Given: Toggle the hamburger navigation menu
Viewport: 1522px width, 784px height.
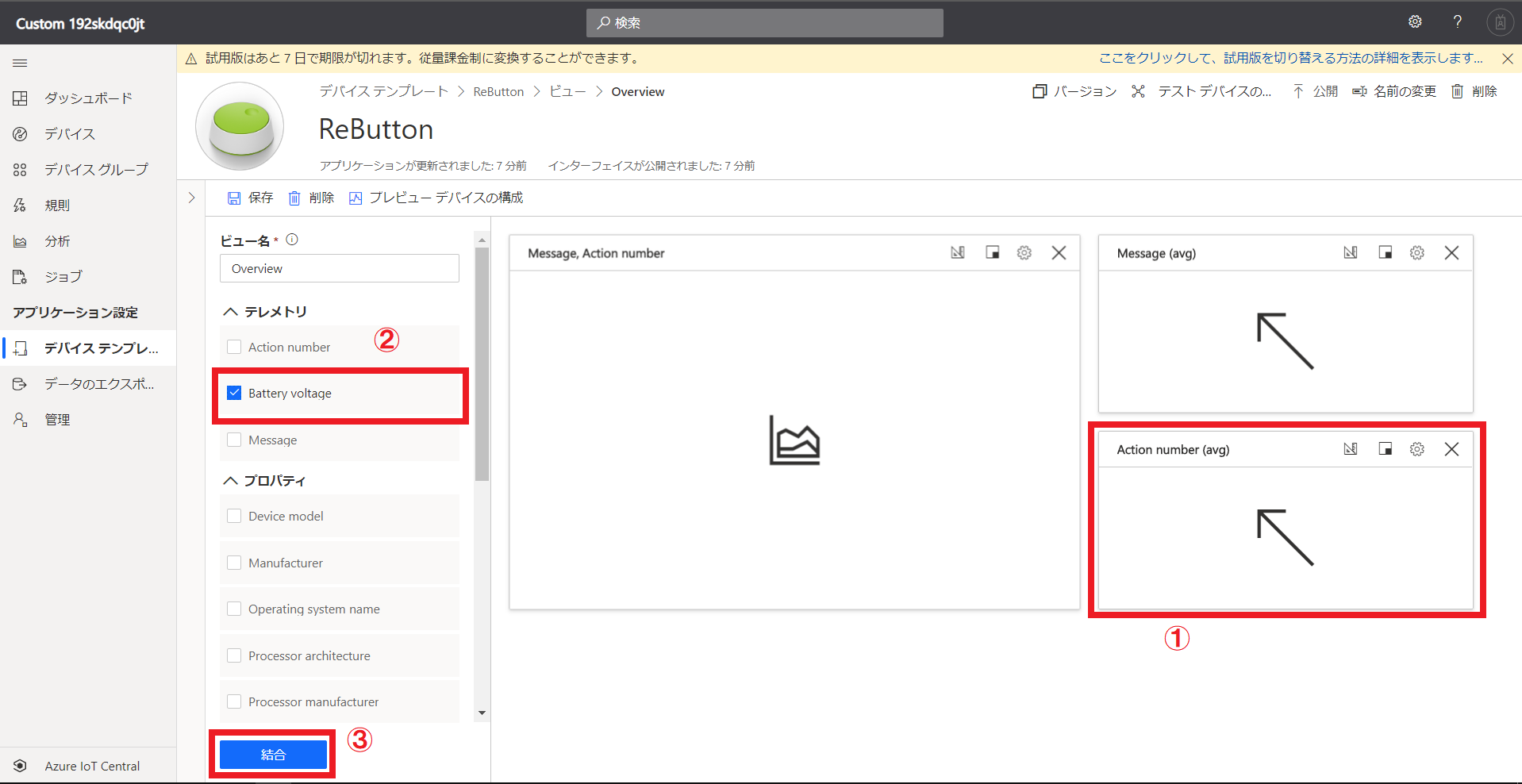Looking at the screenshot, I should [x=21, y=63].
